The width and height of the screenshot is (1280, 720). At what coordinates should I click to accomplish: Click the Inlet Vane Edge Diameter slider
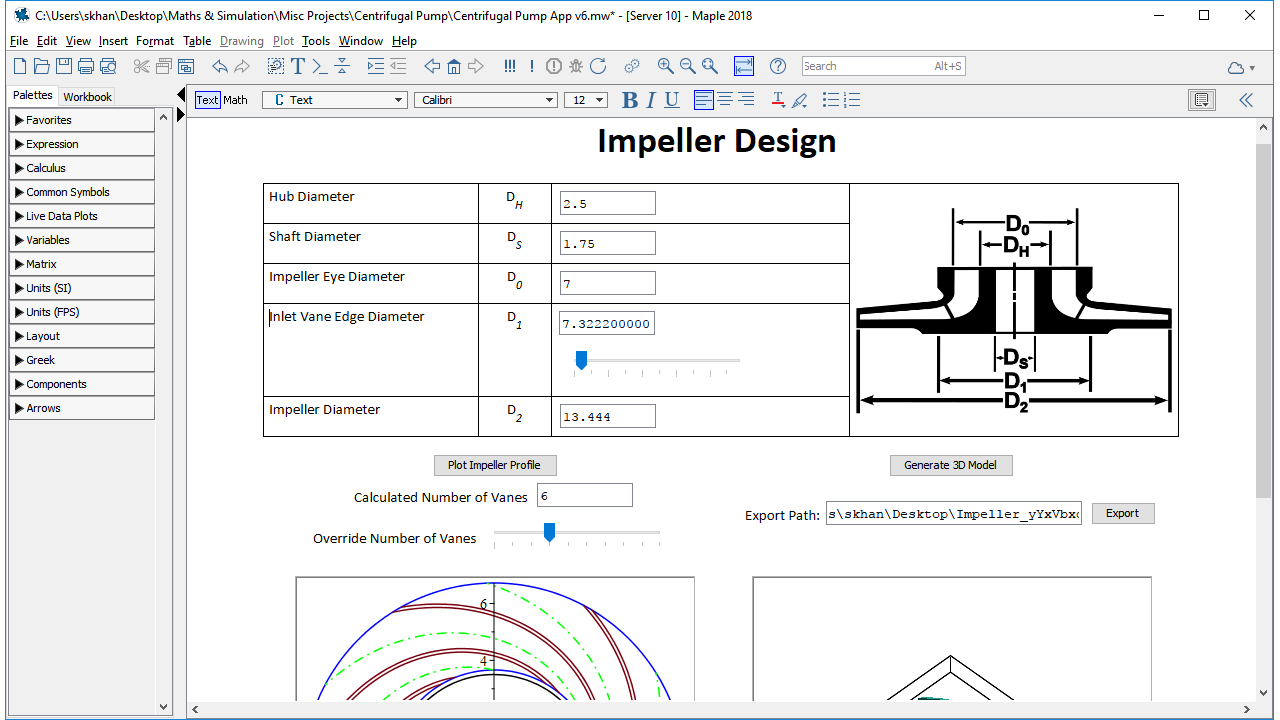pyautogui.click(x=657, y=362)
